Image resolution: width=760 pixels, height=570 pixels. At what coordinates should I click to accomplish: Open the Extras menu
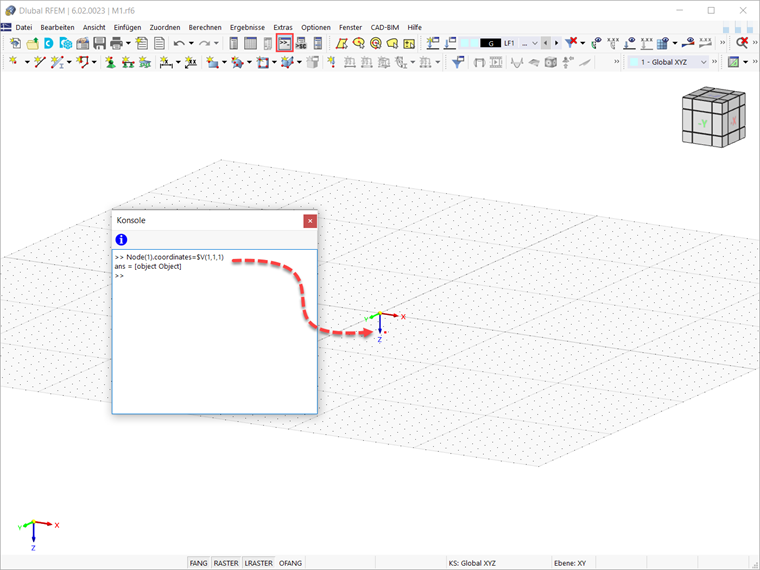pos(283,28)
